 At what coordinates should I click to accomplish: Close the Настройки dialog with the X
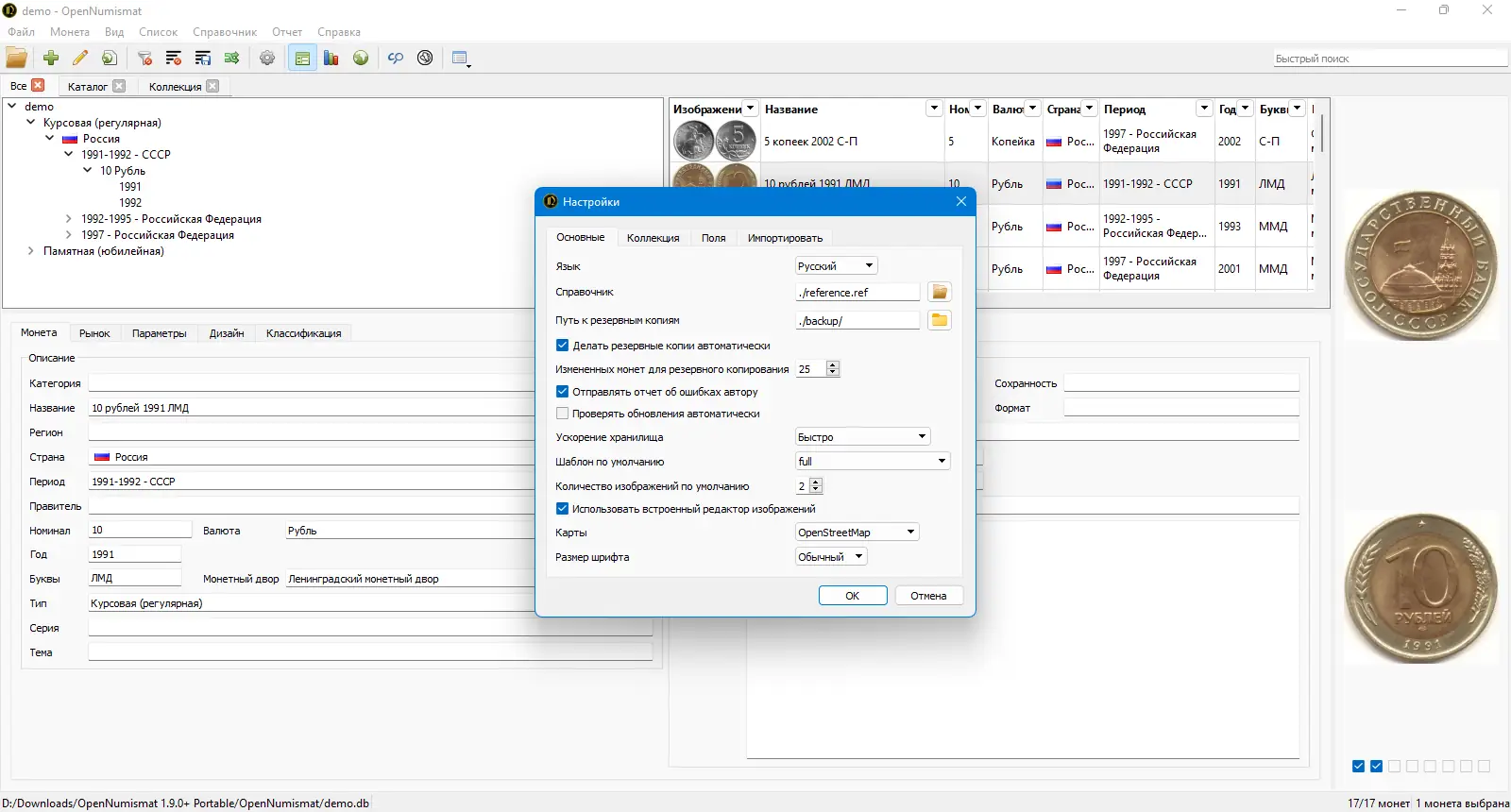pyautogui.click(x=961, y=201)
